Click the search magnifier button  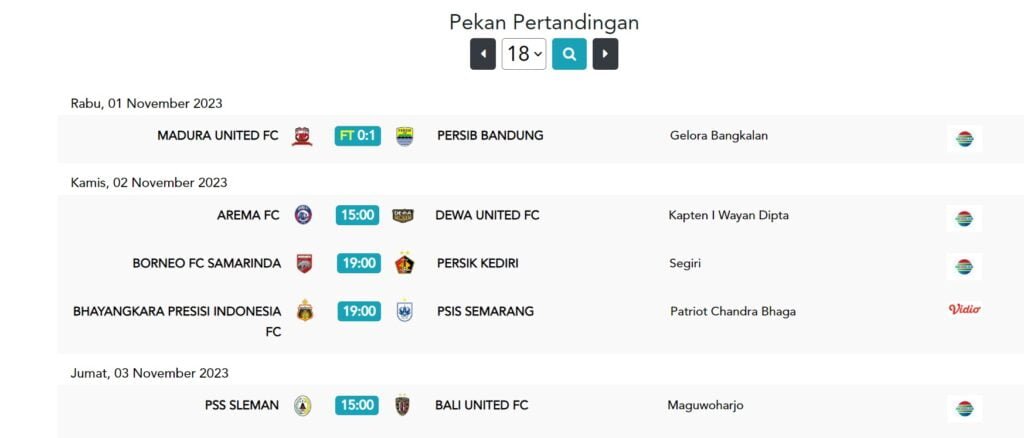click(569, 54)
